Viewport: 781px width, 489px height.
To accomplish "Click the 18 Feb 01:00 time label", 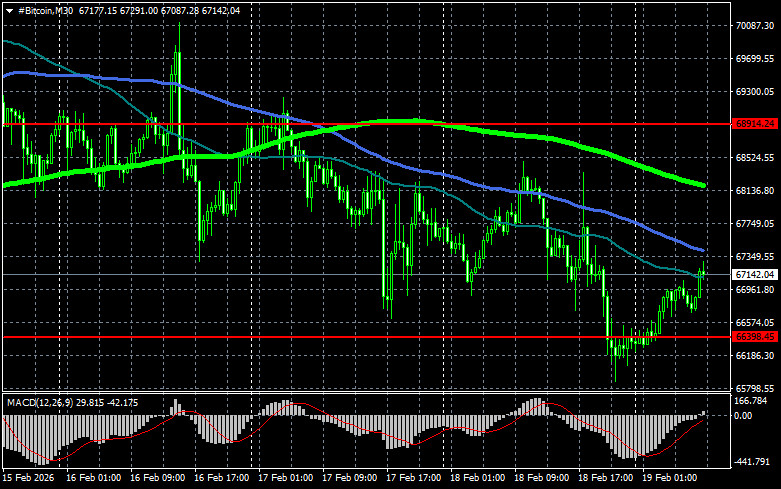I will pyautogui.click(x=478, y=478).
